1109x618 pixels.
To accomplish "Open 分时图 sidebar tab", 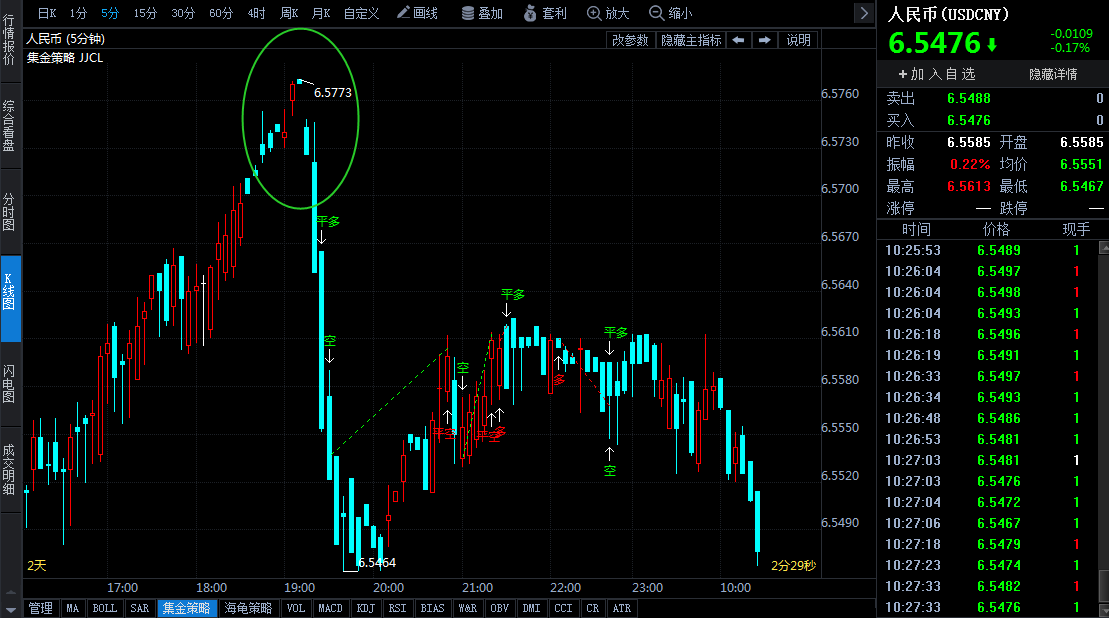I will pos(9,211).
